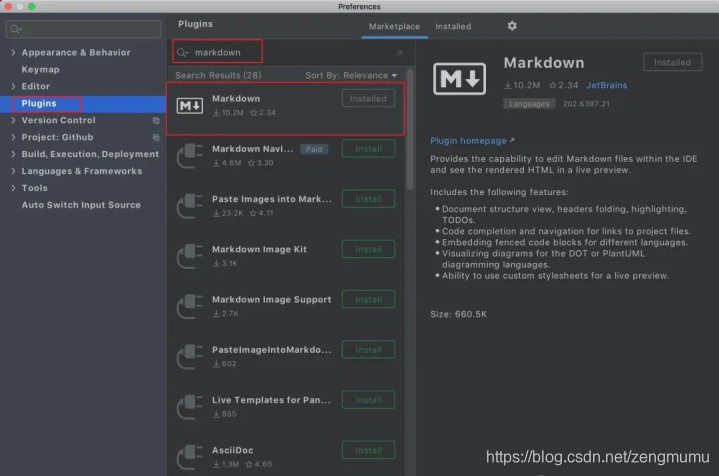Click Markdown Image Support plugin icon
This screenshot has width=719, height=476.
point(189,307)
